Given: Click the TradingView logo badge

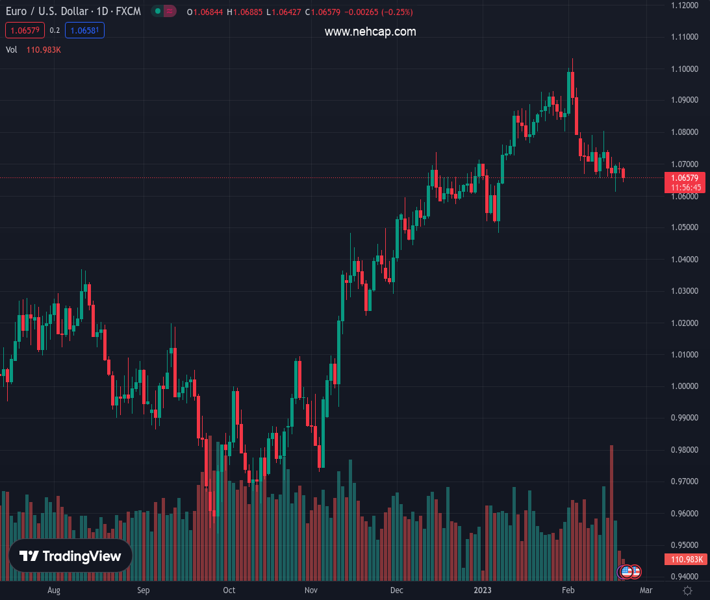Looking at the screenshot, I should coord(70,556).
